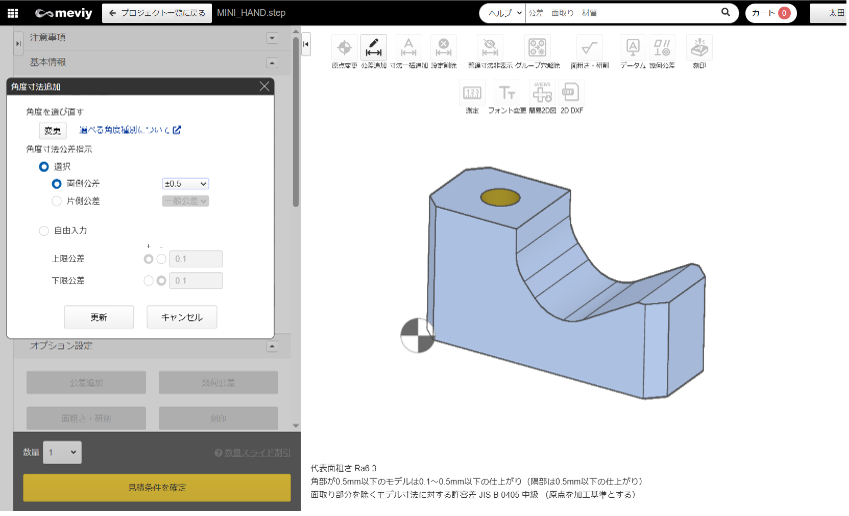
Task: Click the batch dimension add icon with letter A
Action: click(409, 48)
